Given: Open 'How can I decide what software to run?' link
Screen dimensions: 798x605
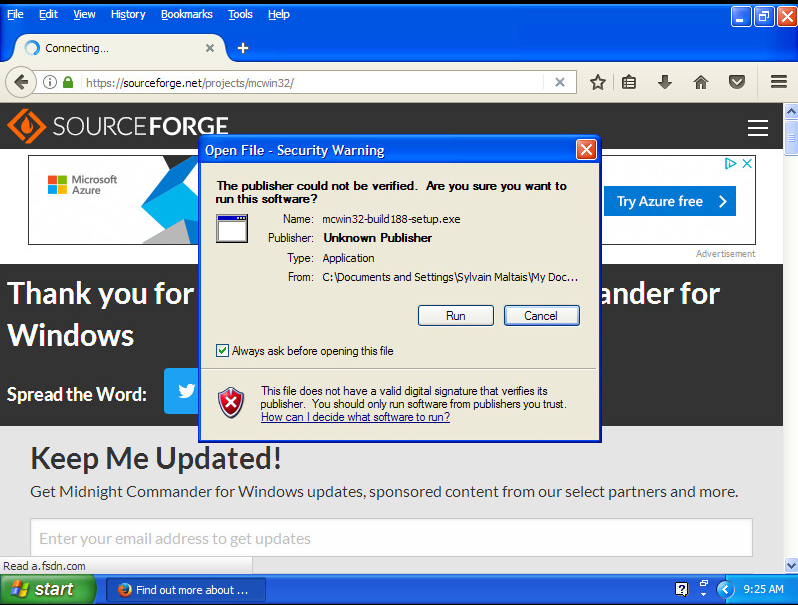Looking at the screenshot, I should click(x=355, y=417).
